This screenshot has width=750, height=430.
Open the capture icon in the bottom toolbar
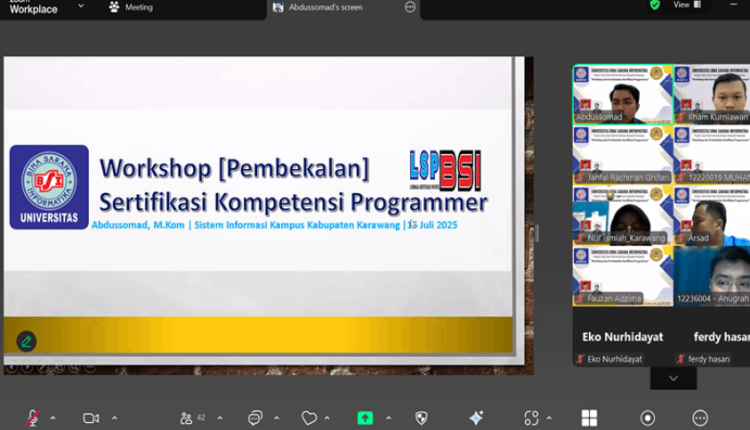531,418
